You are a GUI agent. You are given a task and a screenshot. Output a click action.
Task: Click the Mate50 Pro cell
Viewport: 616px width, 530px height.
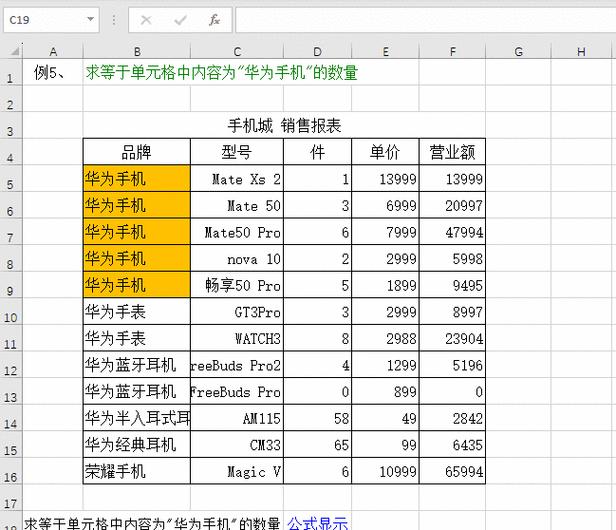click(237, 231)
